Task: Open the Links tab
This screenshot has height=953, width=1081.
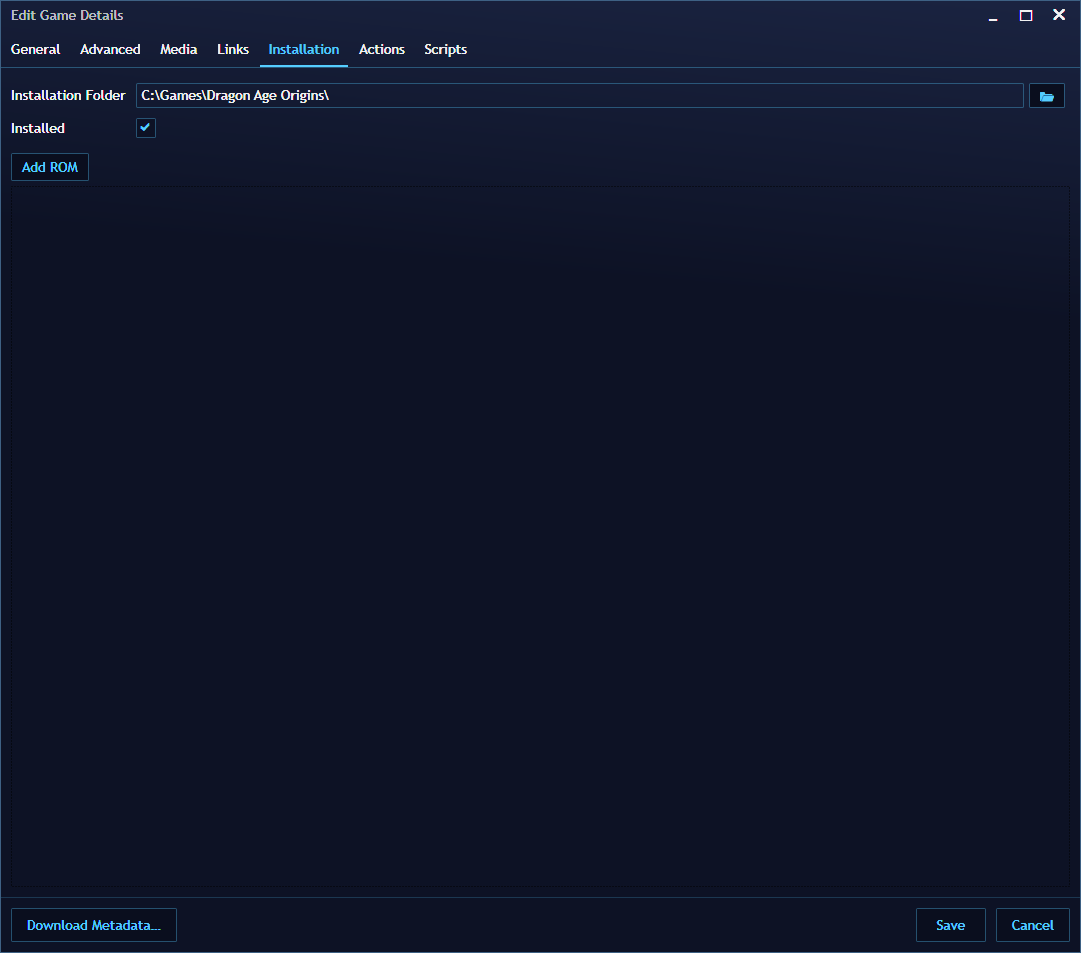Action: pos(232,49)
